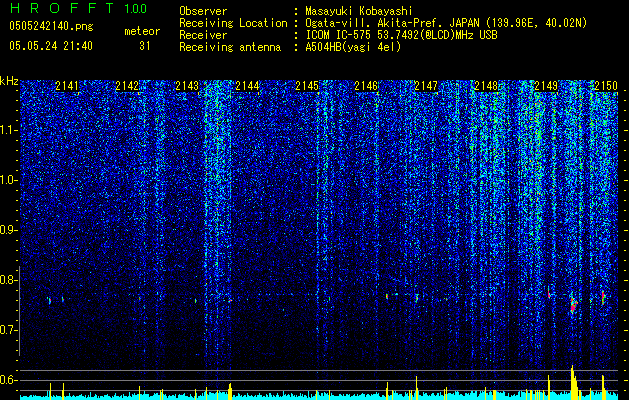Click the 0.9 kHz axis label
The height and width of the screenshot is (400, 629).
click(x=8, y=230)
